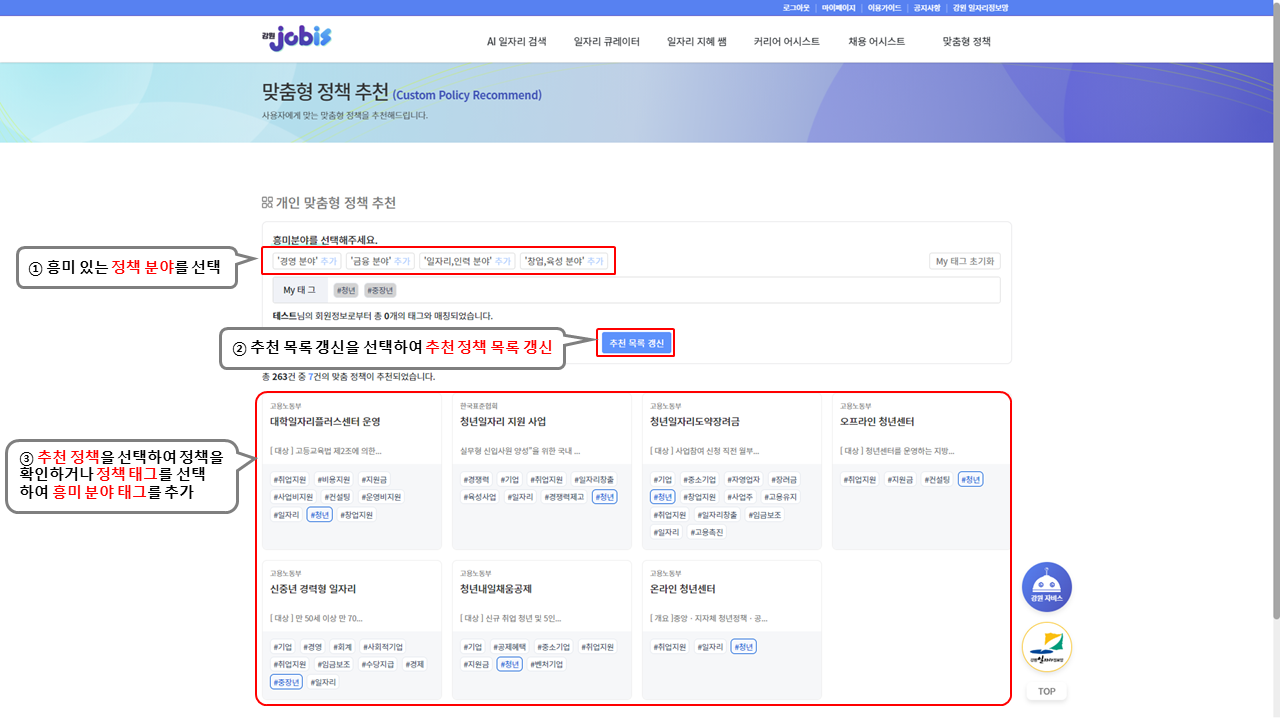Open policy 오프라인 청년센터
The image size is (1280, 720).
(877, 422)
